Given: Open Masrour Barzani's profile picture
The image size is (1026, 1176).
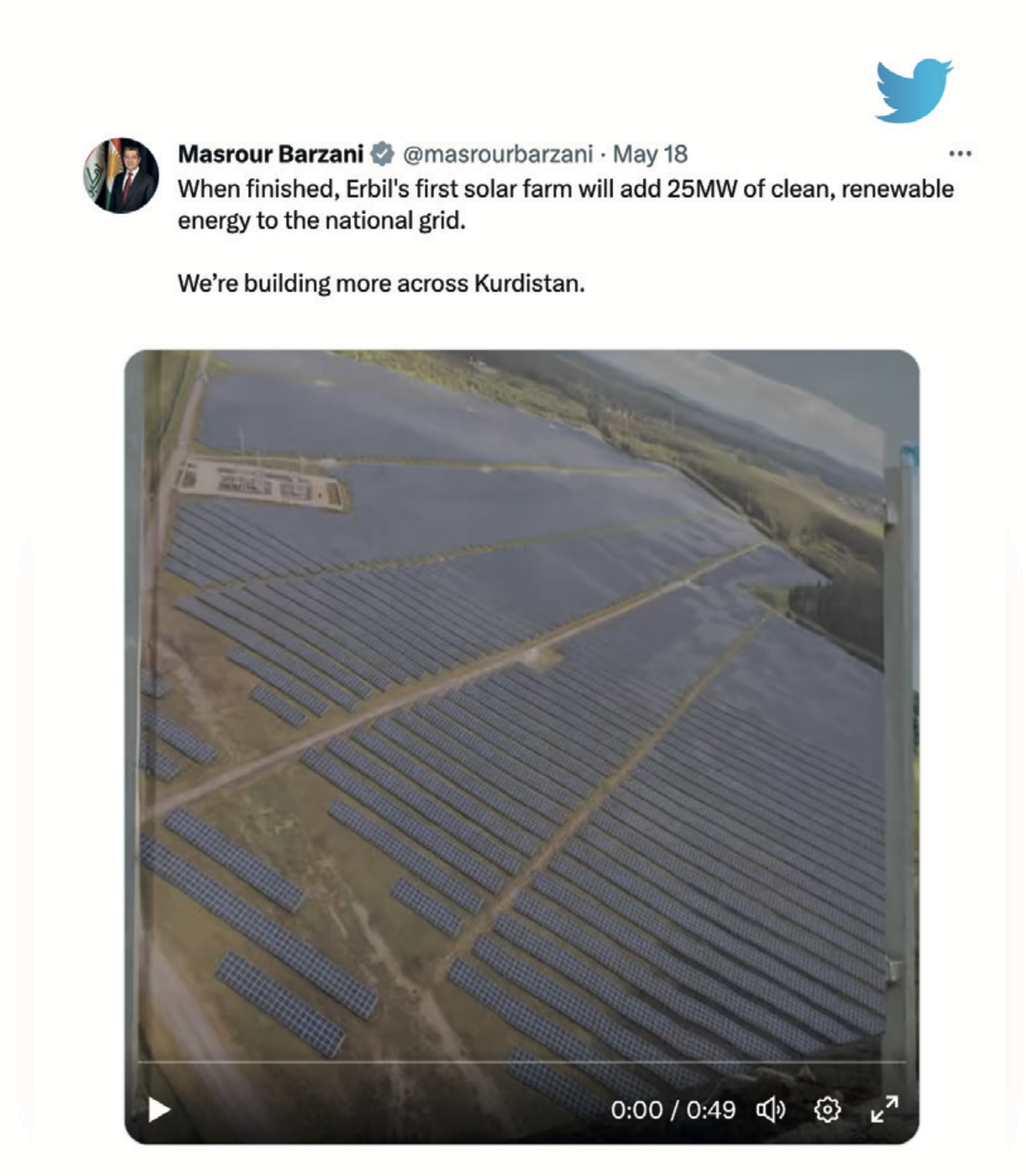Looking at the screenshot, I should point(121,175).
